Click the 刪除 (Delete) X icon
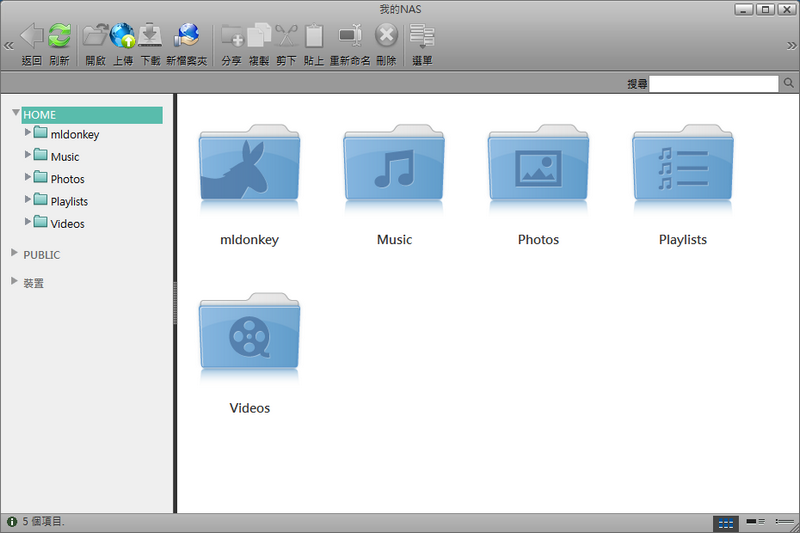Image resolution: width=800 pixels, height=533 pixels. [x=386, y=36]
